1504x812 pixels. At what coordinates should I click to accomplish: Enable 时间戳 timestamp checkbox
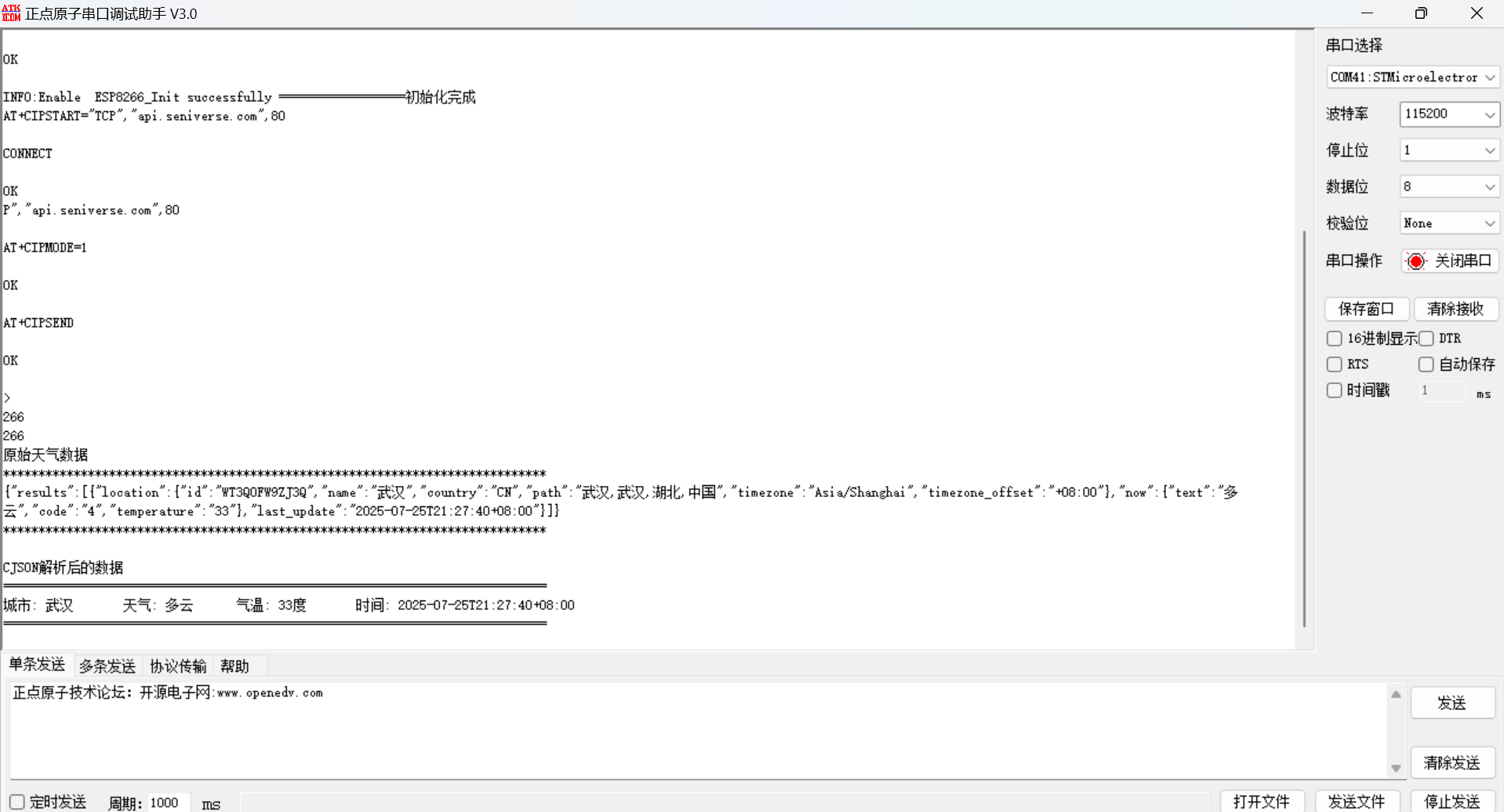[1334, 390]
